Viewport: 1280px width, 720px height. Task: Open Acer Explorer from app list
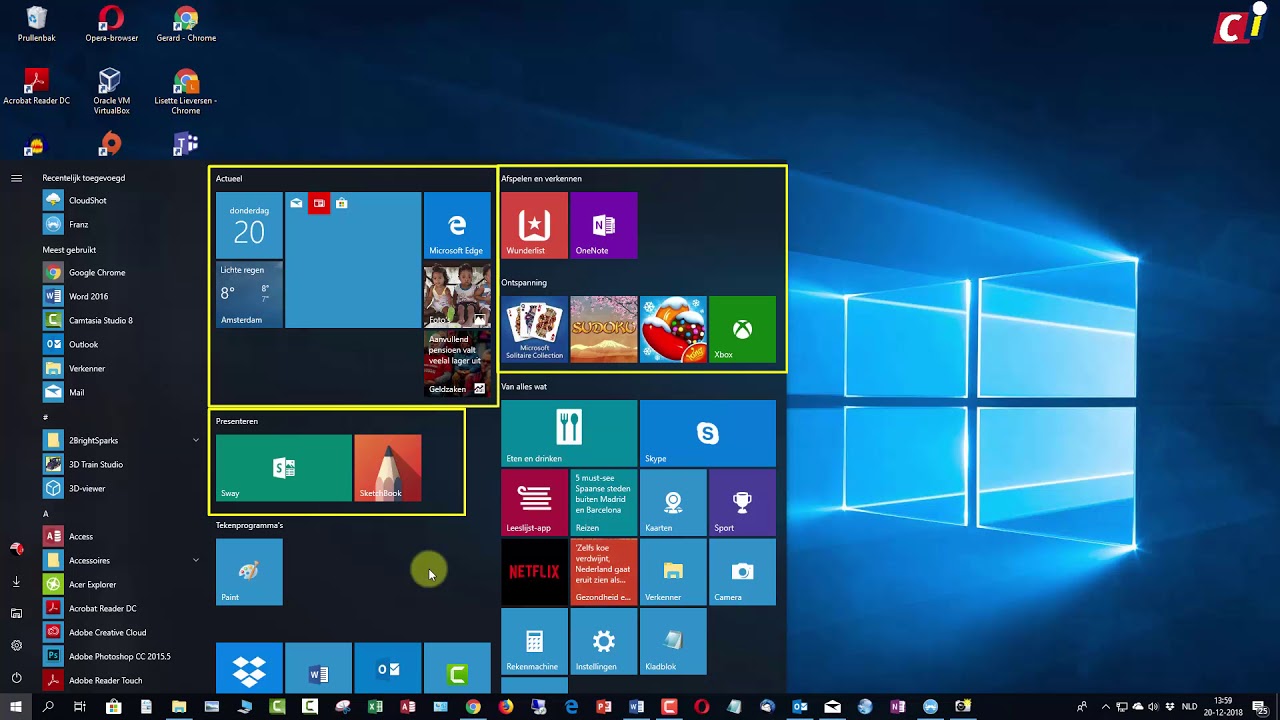121,584
